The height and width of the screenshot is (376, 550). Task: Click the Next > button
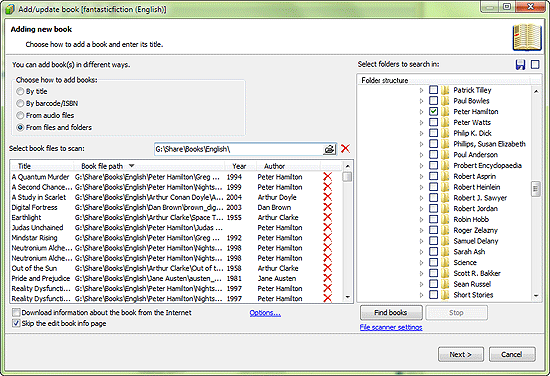461,354
